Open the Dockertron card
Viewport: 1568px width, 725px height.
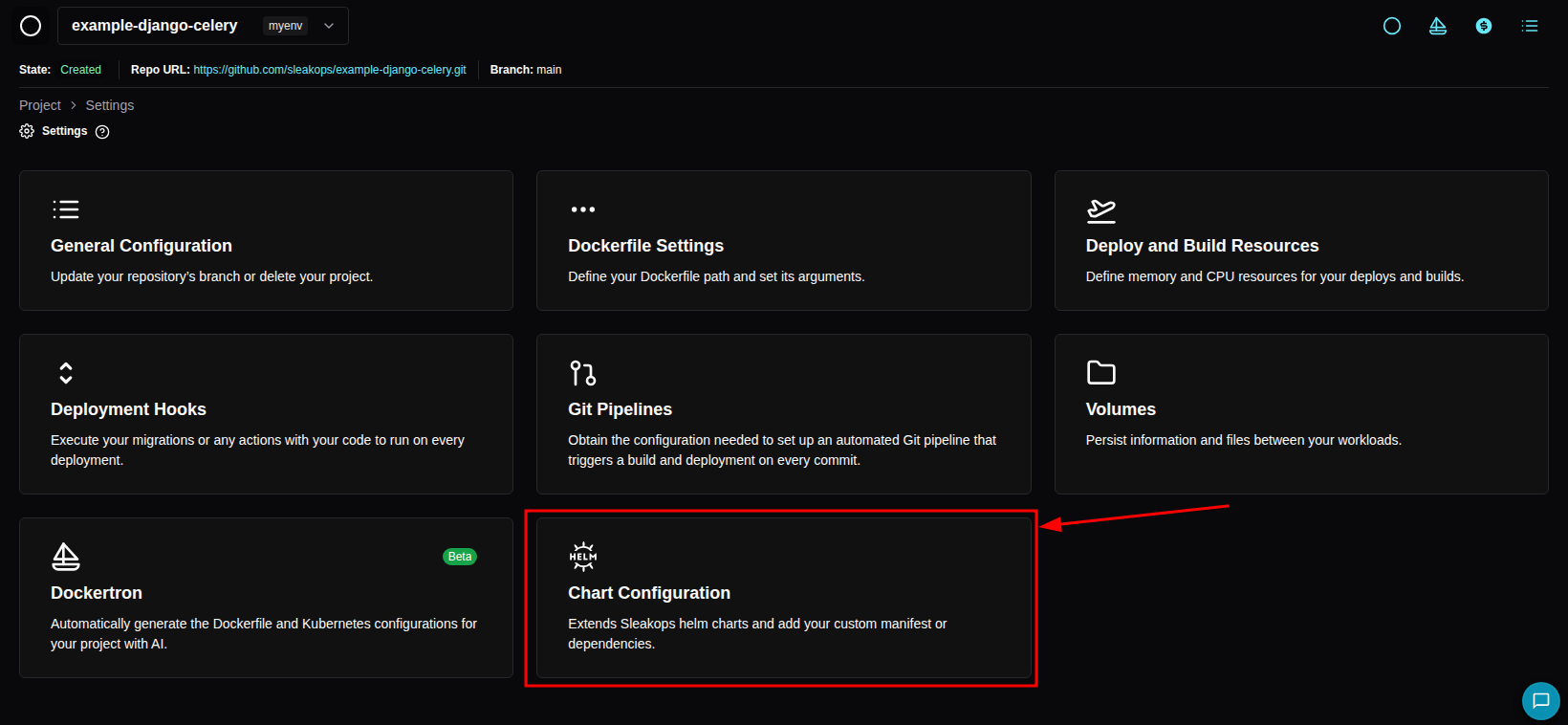[x=266, y=598]
